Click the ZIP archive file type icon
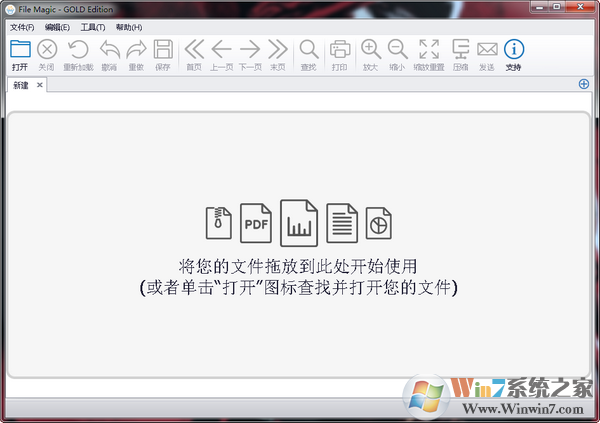 218,223
